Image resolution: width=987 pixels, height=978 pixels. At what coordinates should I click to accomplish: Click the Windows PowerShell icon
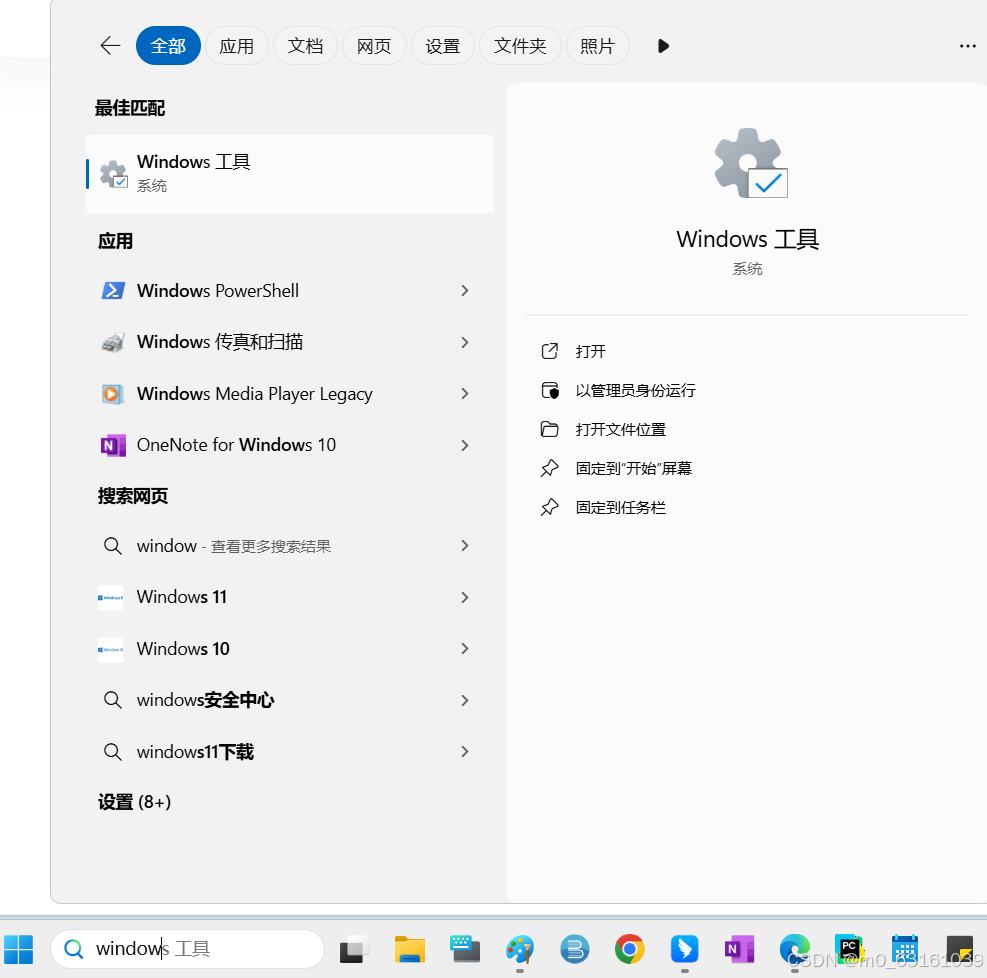point(113,291)
